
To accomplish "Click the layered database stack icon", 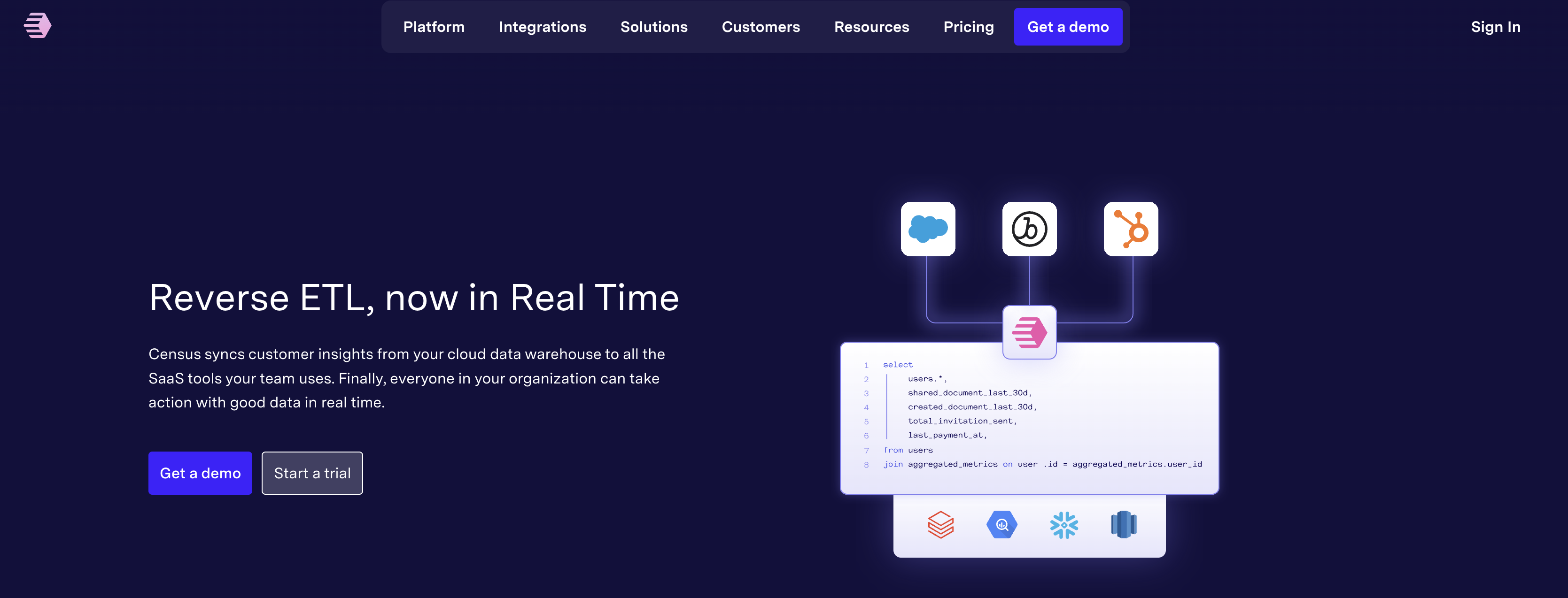I will (x=939, y=524).
